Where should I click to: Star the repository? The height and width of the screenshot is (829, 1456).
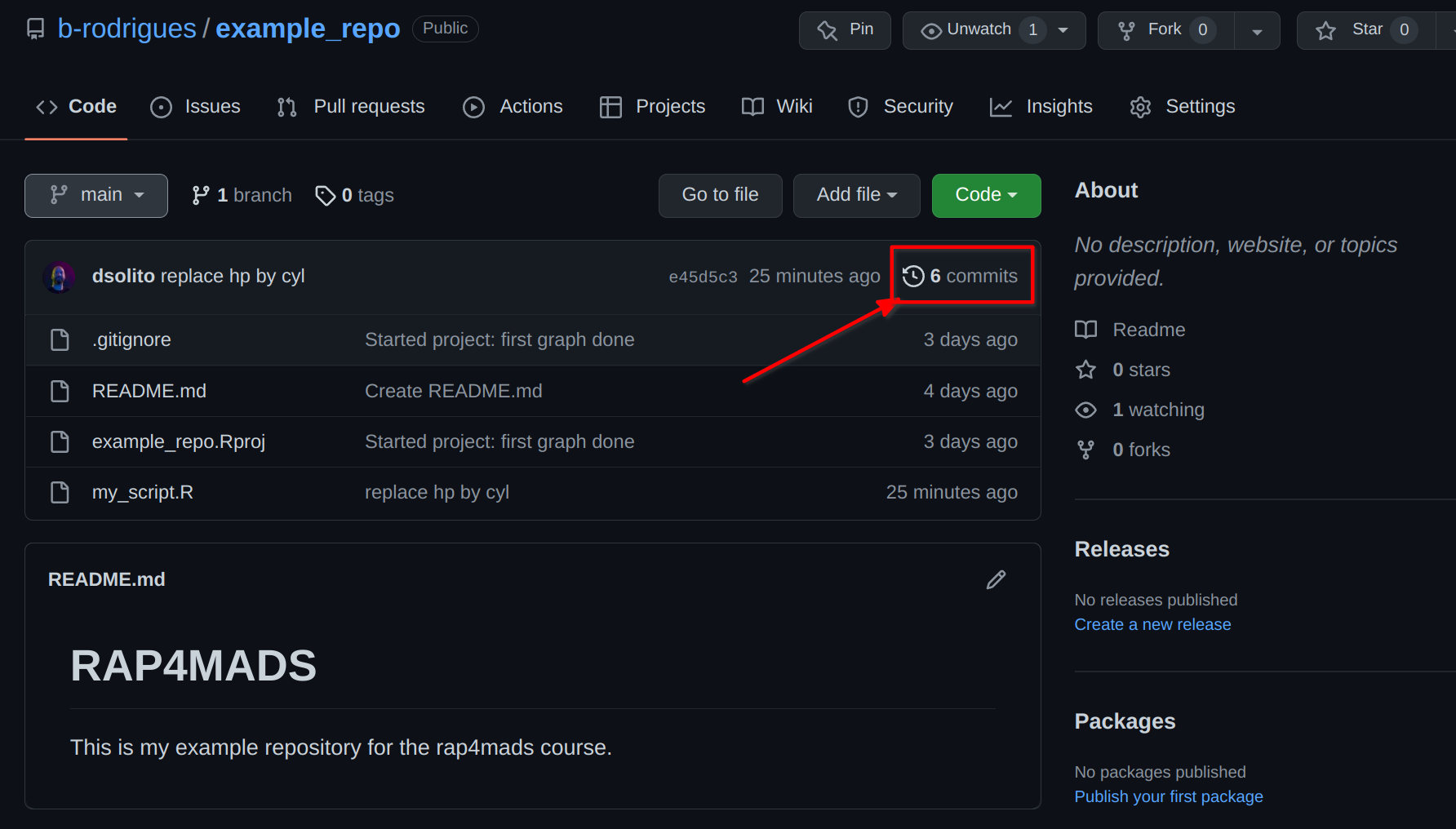[1365, 30]
